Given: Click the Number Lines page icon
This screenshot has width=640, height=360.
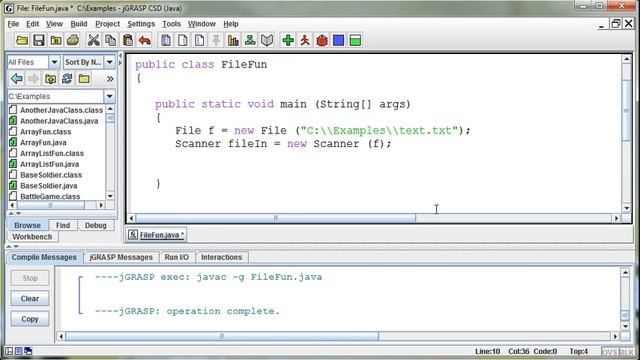Looking at the screenshot, I should tap(200, 40).
